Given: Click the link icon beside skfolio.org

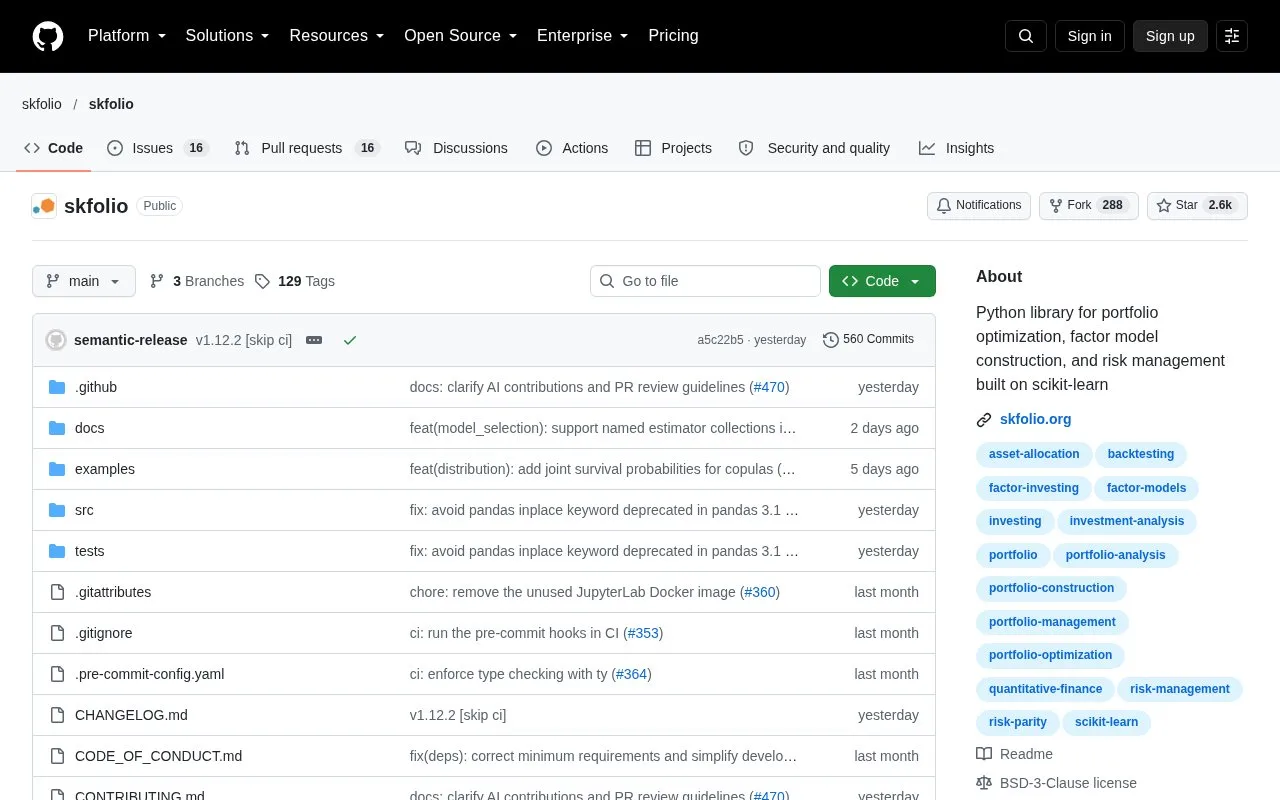Looking at the screenshot, I should (984, 420).
